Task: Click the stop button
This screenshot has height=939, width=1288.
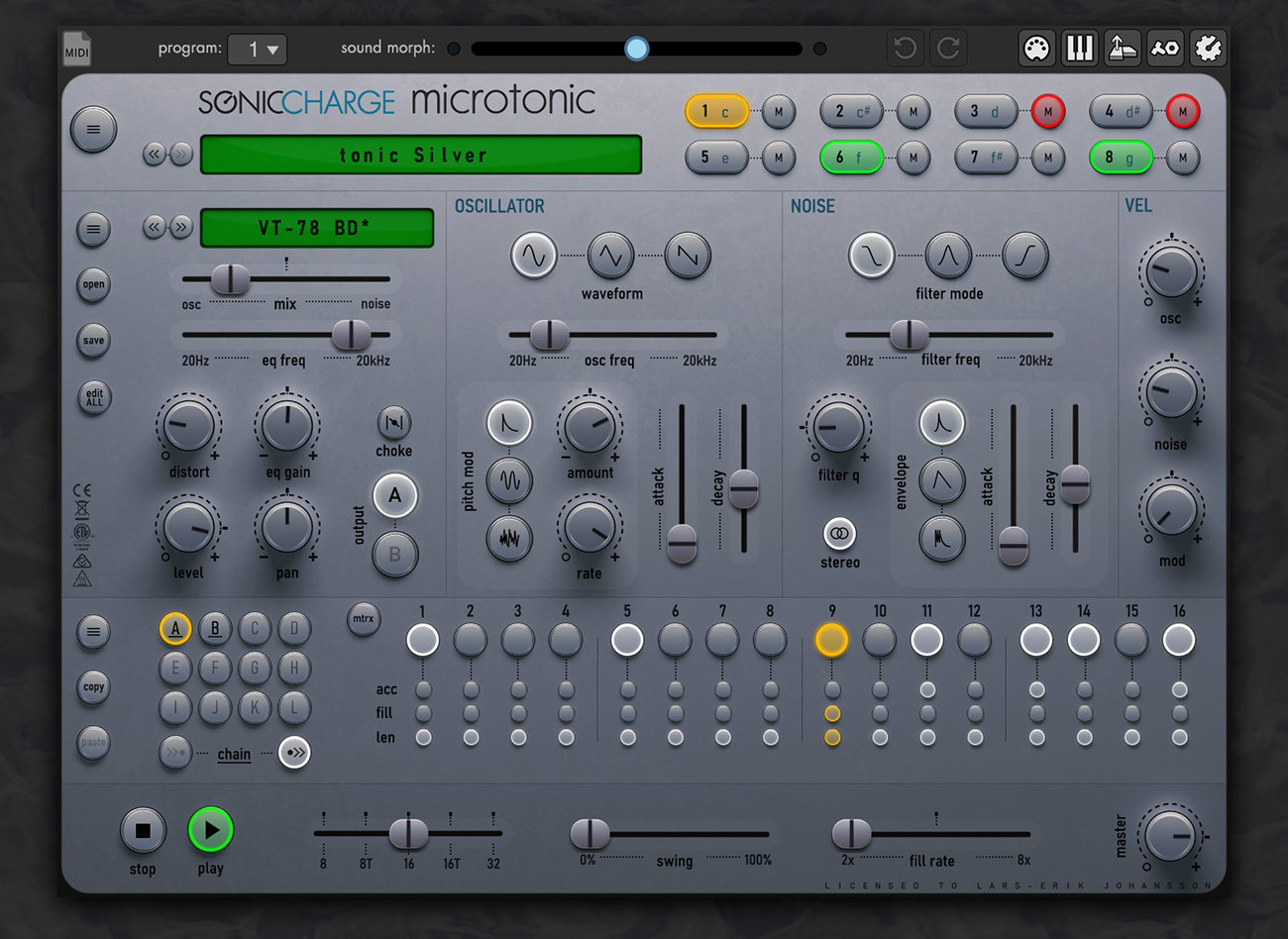Action: (x=143, y=831)
